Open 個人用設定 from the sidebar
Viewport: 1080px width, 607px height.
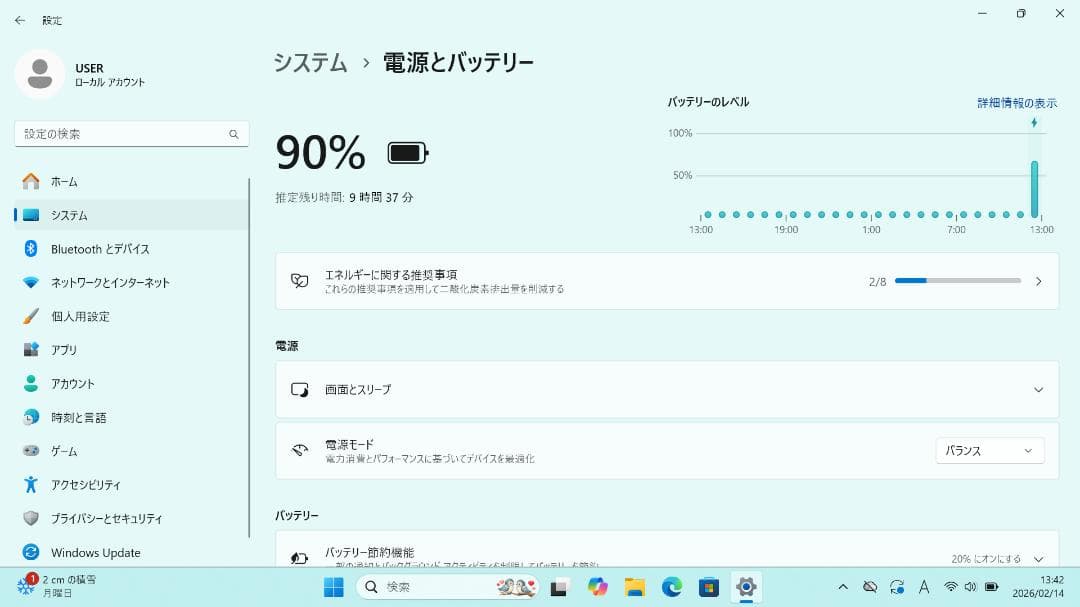pyautogui.click(x=78, y=316)
